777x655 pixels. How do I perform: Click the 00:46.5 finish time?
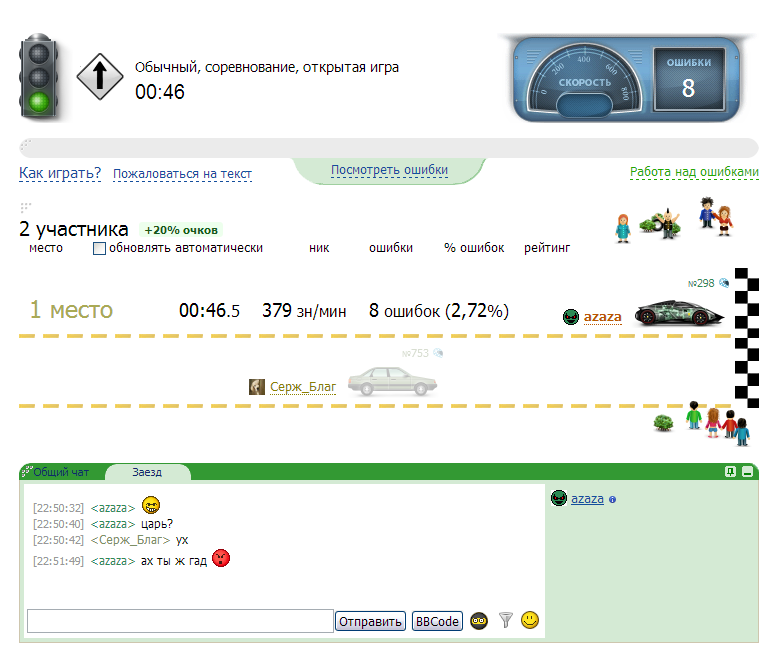click(209, 311)
